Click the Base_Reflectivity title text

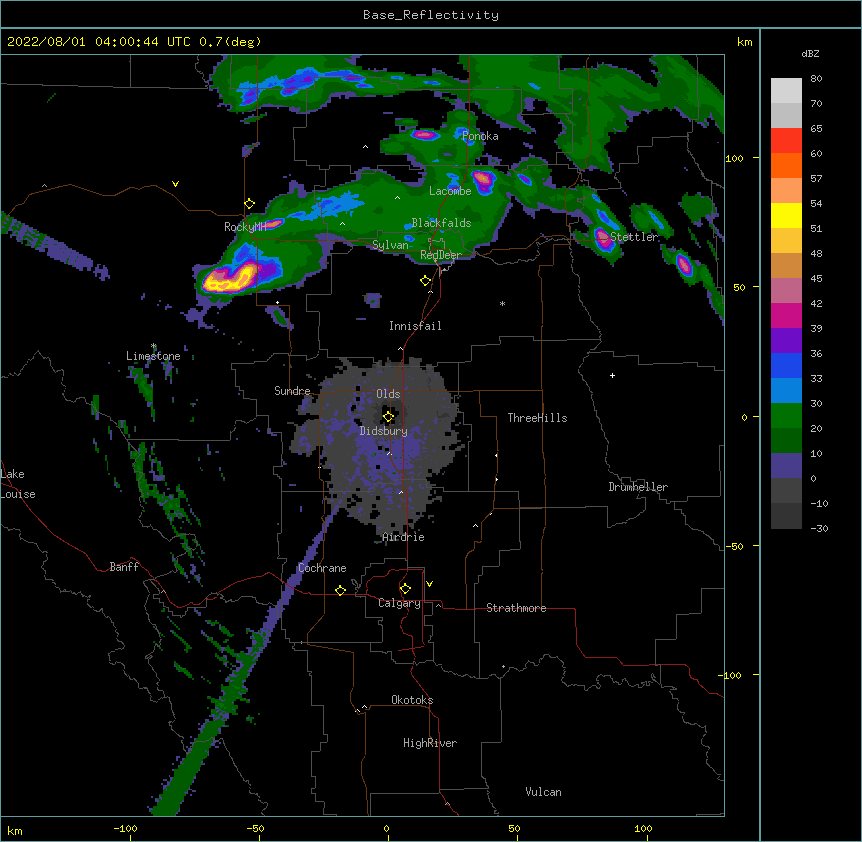(x=431, y=15)
